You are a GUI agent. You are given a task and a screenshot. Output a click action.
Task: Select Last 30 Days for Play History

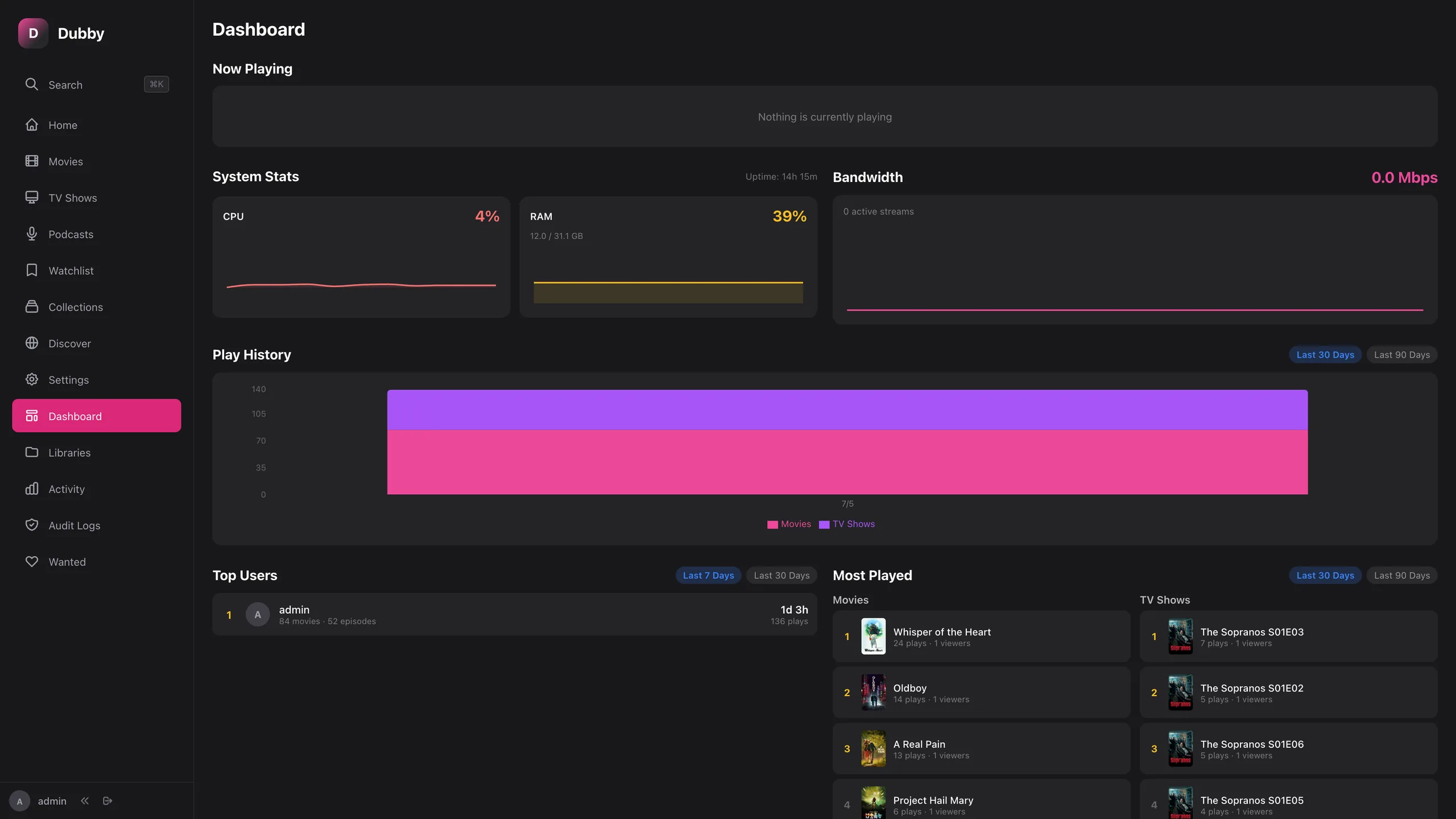pyautogui.click(x=1325, y=354)
